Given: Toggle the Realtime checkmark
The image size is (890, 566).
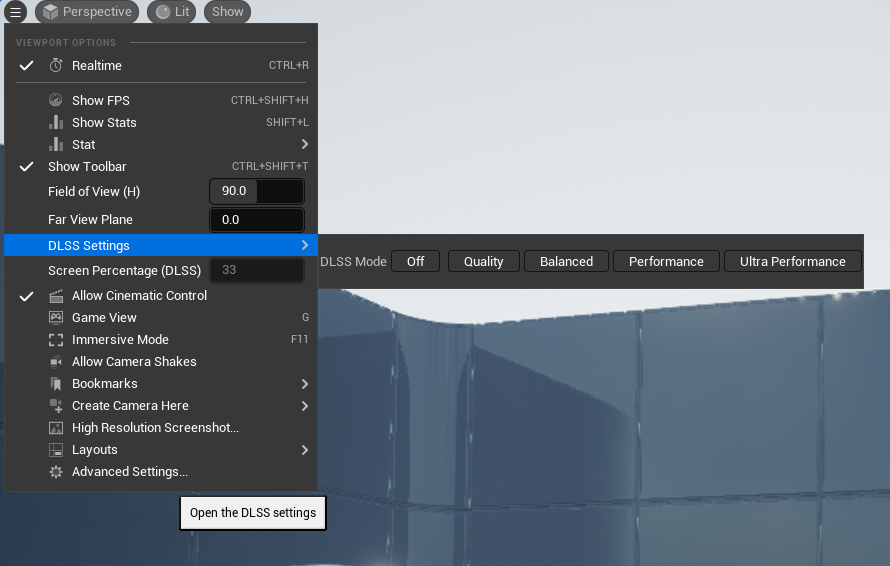Looking at the screenshot, I should click(x=26, y=65).
